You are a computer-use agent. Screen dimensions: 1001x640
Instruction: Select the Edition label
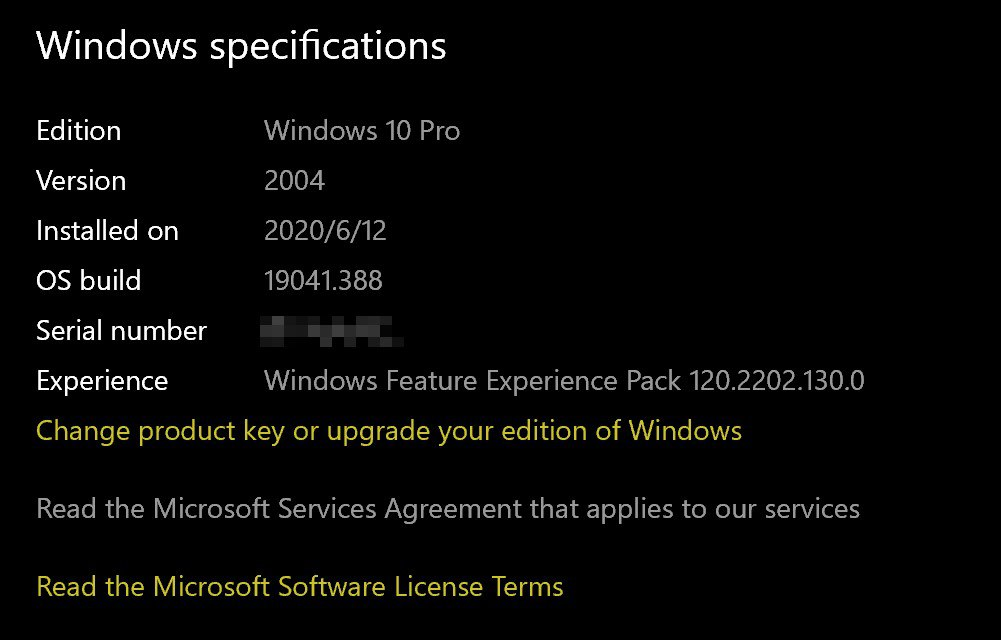(78, 131)
